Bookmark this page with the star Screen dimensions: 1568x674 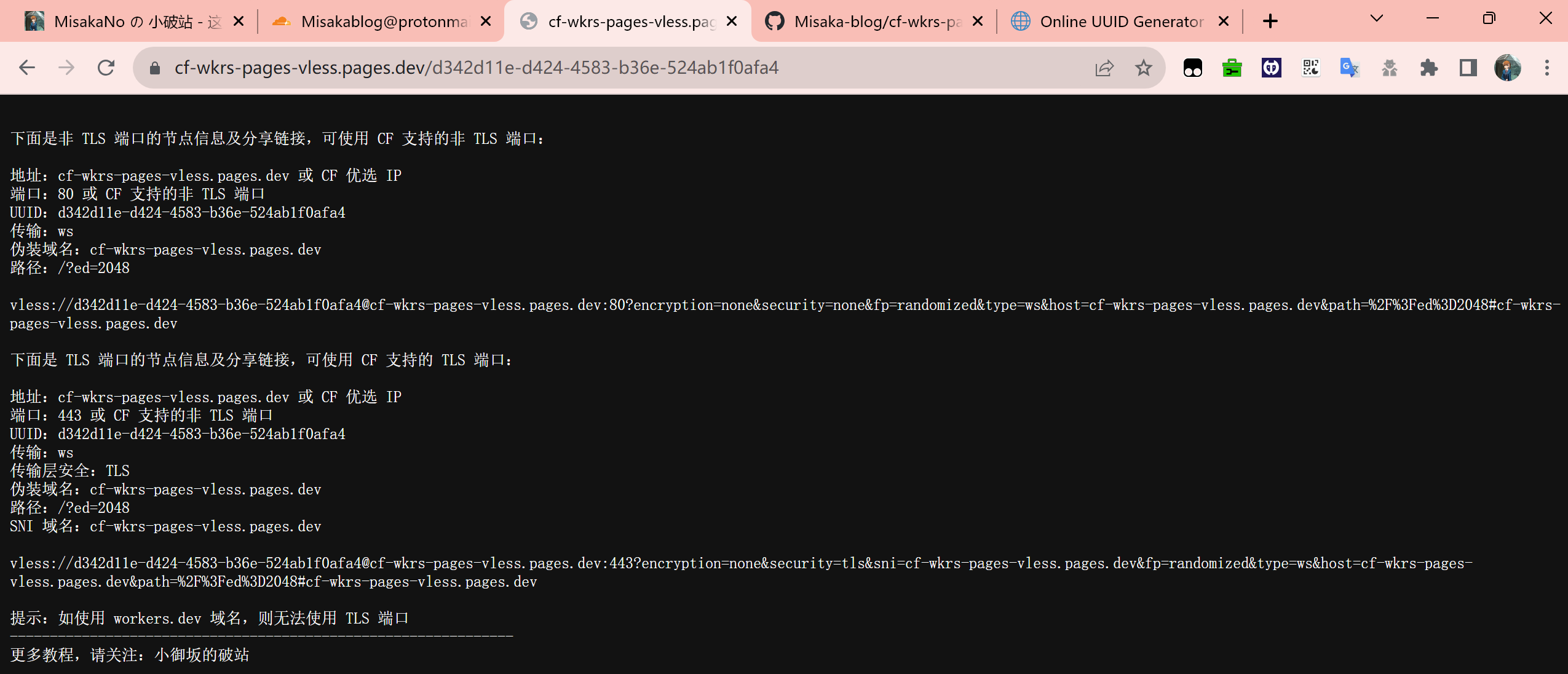[1143, 68]
